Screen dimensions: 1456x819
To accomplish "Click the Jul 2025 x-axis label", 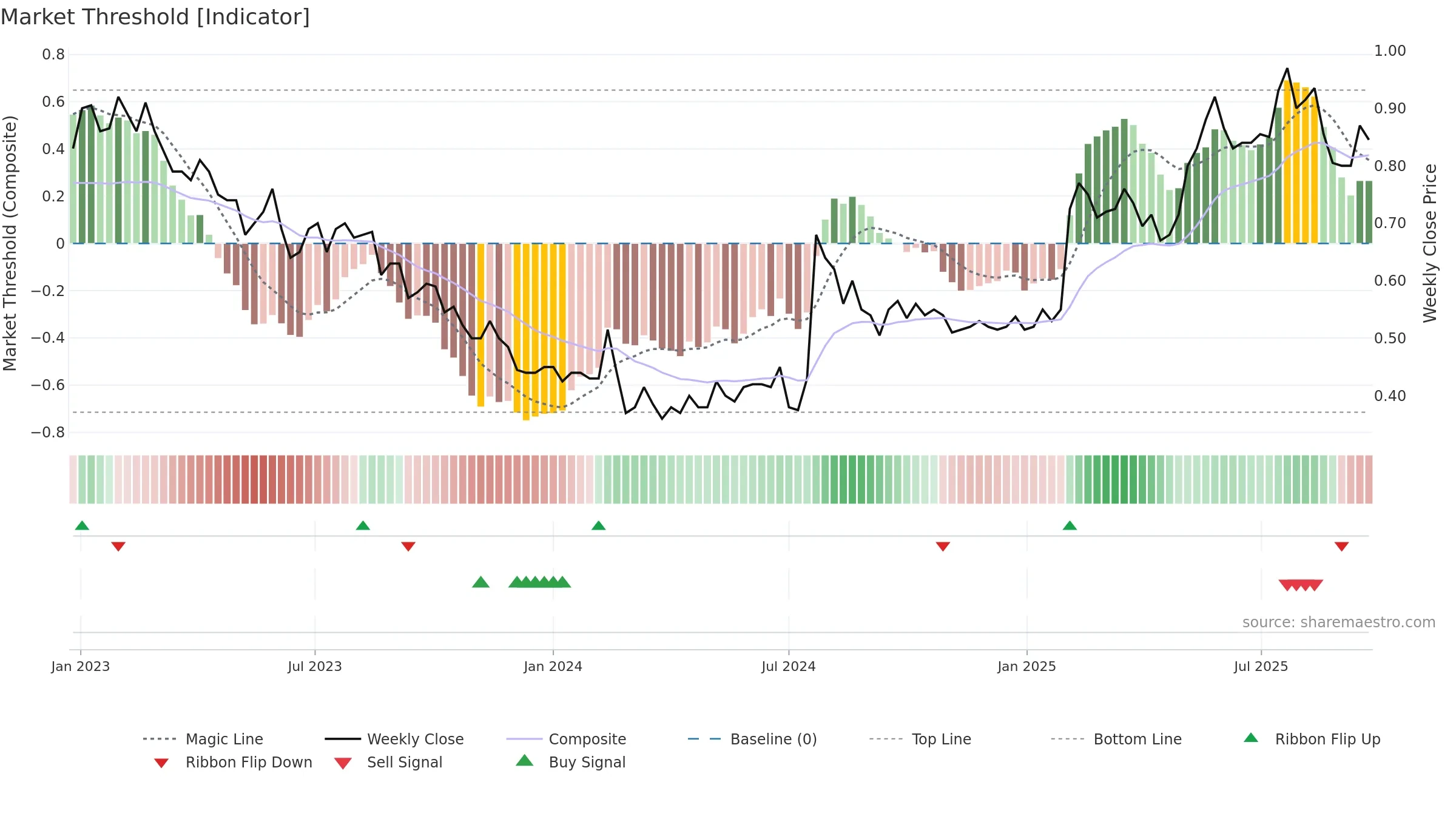I will point(1261,667).
